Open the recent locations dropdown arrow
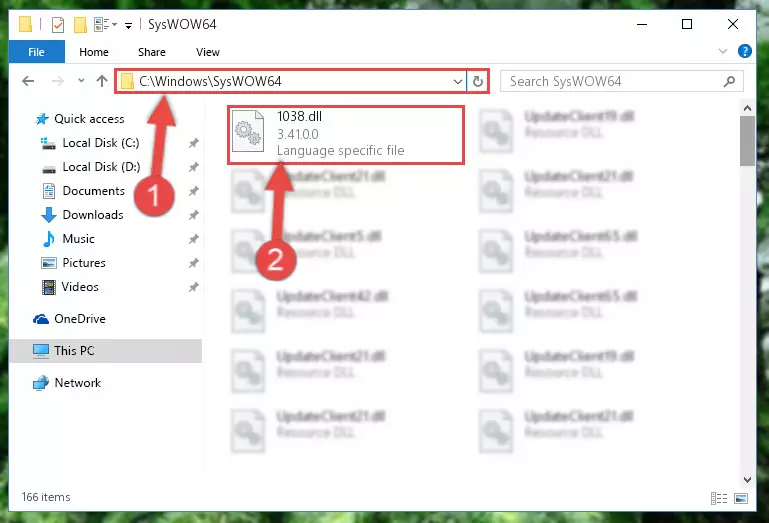 pyautogui.click(x=81, y=80)
